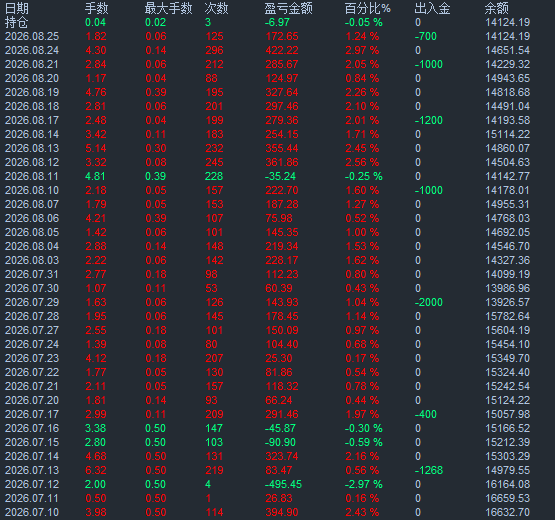Viewport: 555px width, 520px height.
Task: Click balance 15114.22 on 2026.08.14 row
Action: click(x=508, y=134)
